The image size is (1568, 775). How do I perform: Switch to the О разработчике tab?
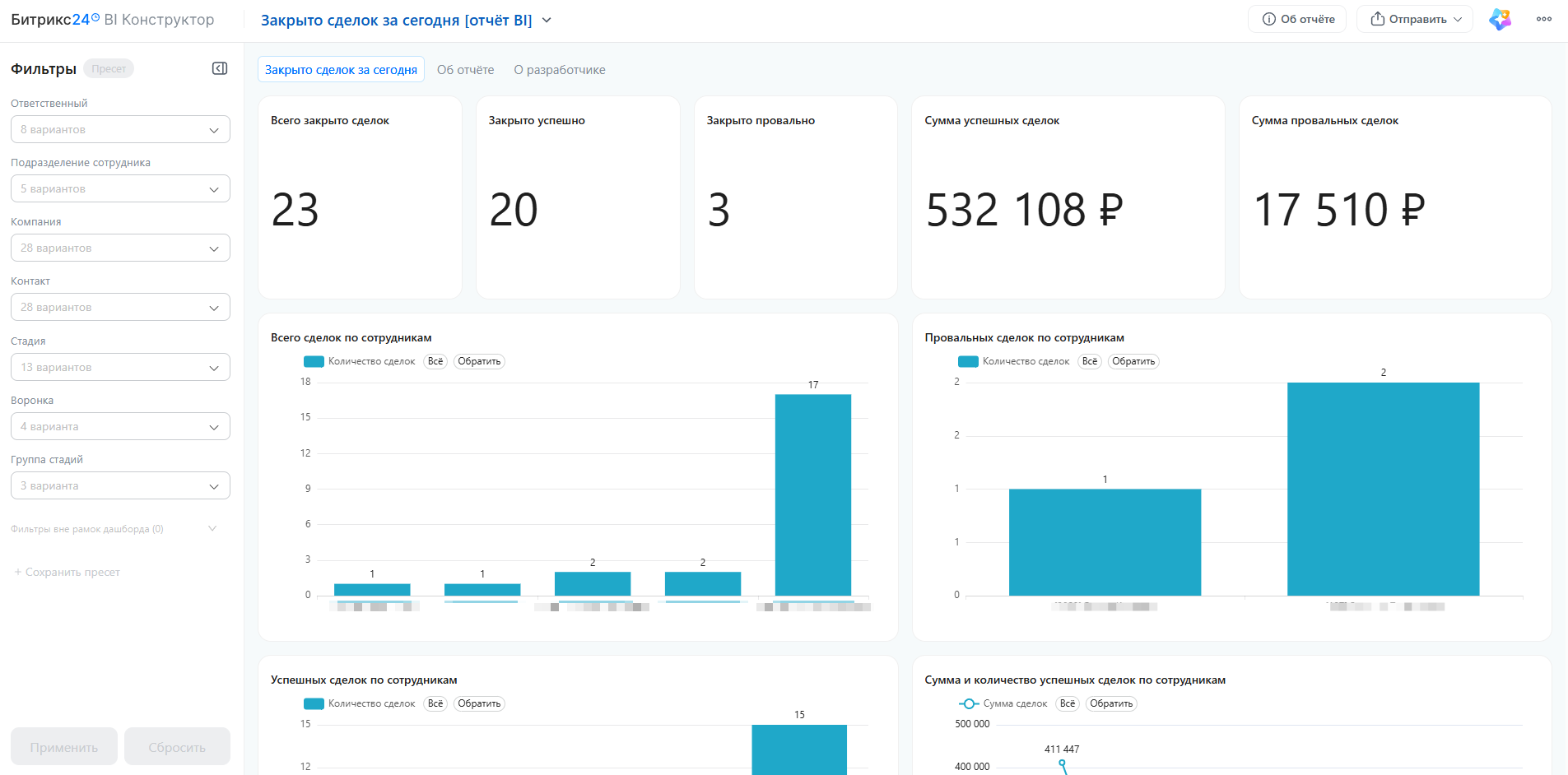[x=560, y=70]
